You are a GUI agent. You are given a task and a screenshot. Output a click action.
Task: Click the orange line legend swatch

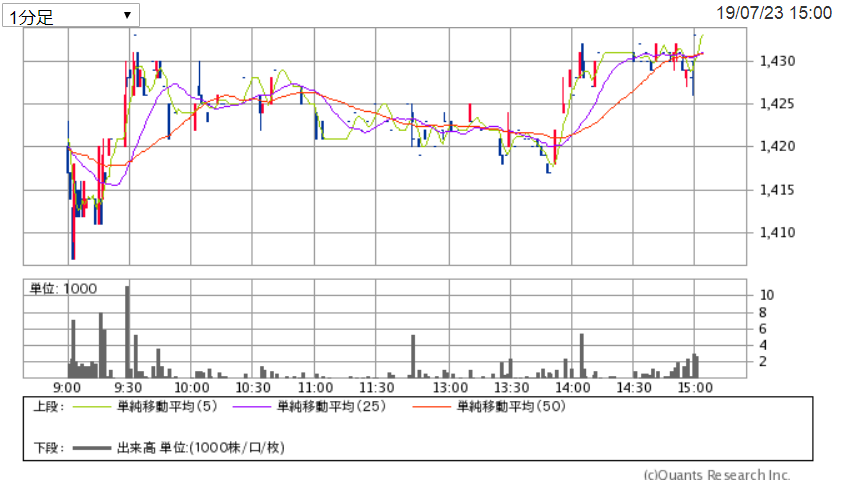click(431, 407)
